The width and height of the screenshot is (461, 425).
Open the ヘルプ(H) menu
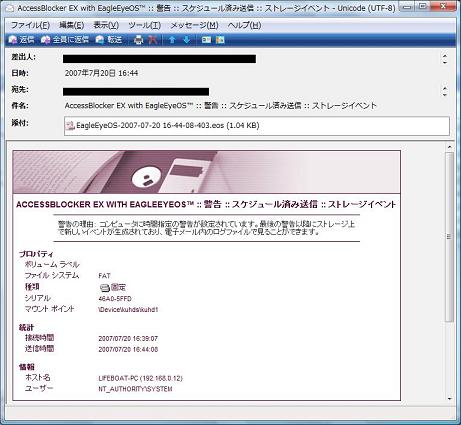tap(244, 25)
